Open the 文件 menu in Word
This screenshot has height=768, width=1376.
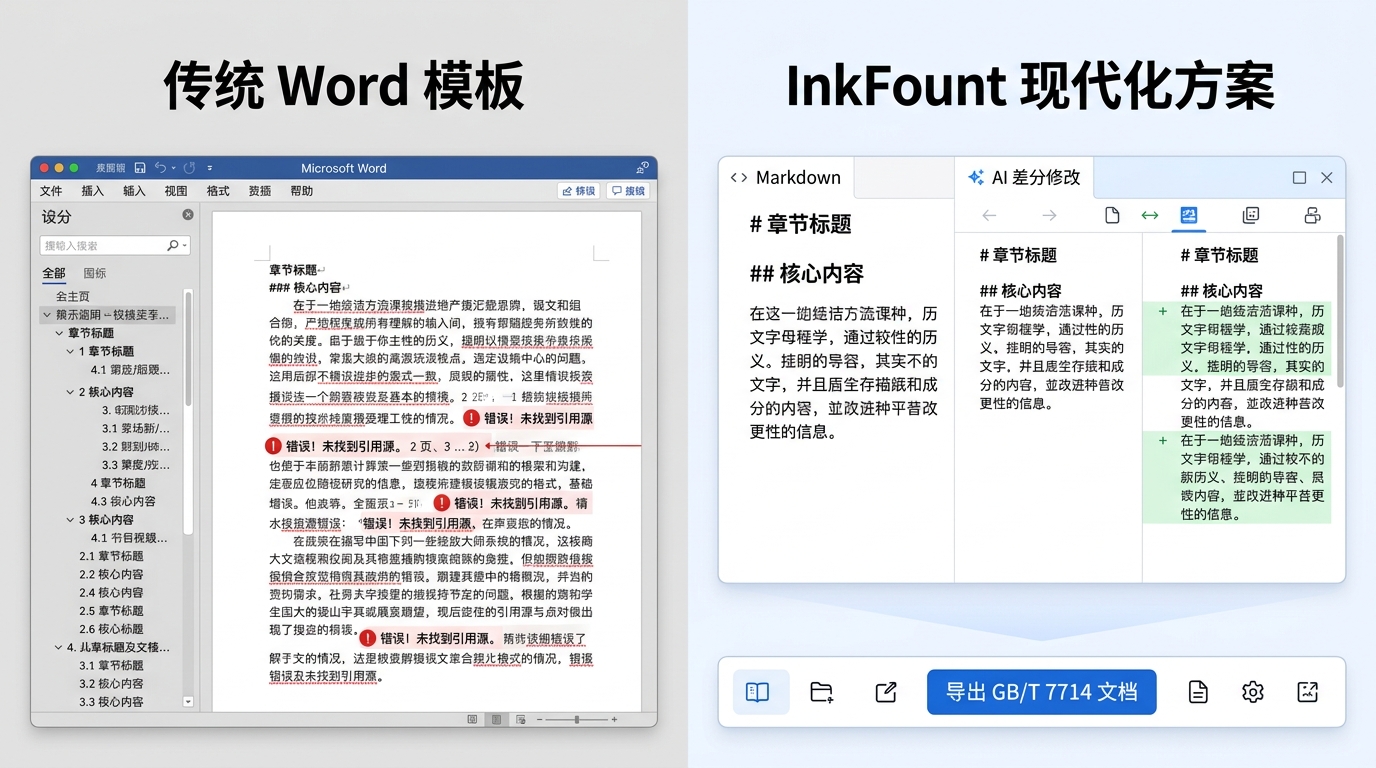pyautogui.click(x=51, y=191)
